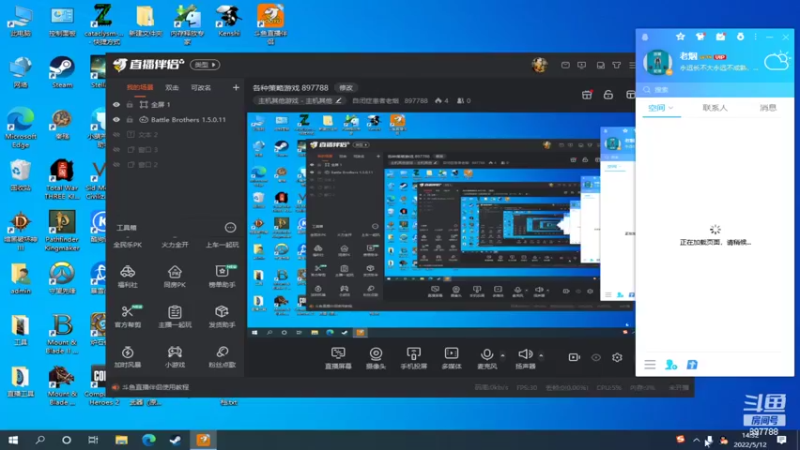Viewport: 800px width, 450px height.
Task: Expand the speaker options arrow
Action: 541,356
